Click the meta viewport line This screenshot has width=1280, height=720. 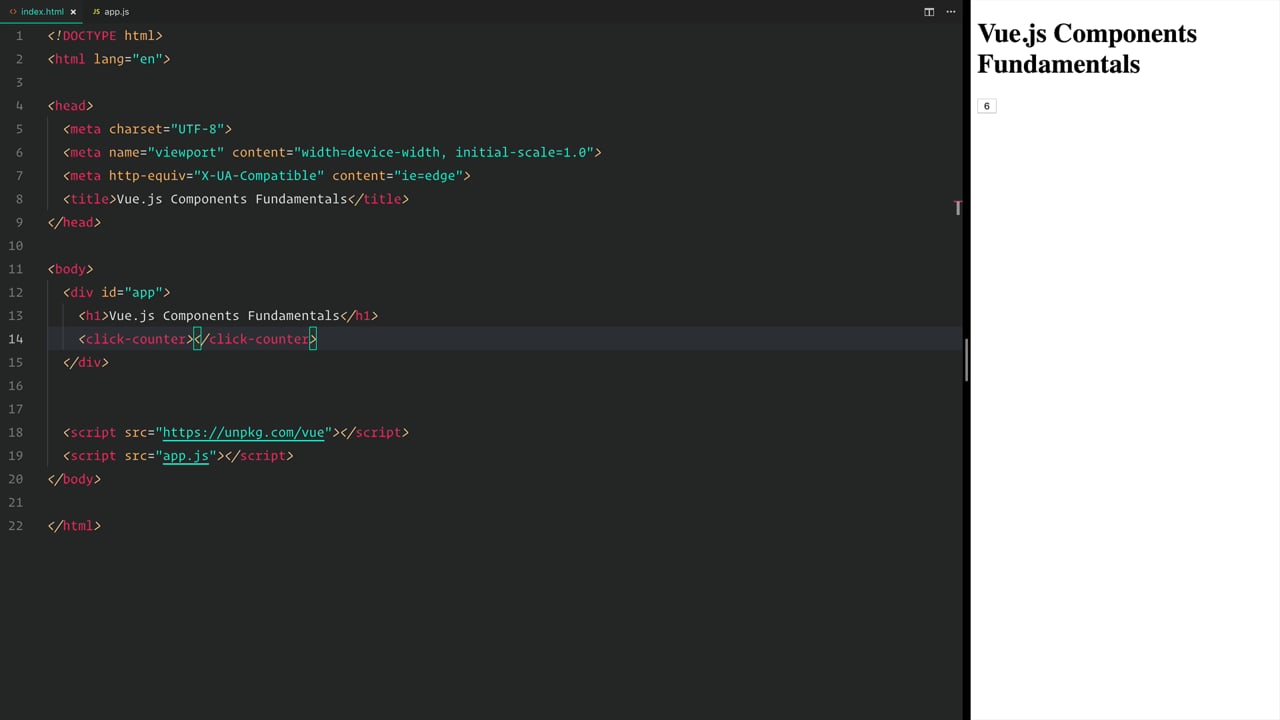(332, 152)
